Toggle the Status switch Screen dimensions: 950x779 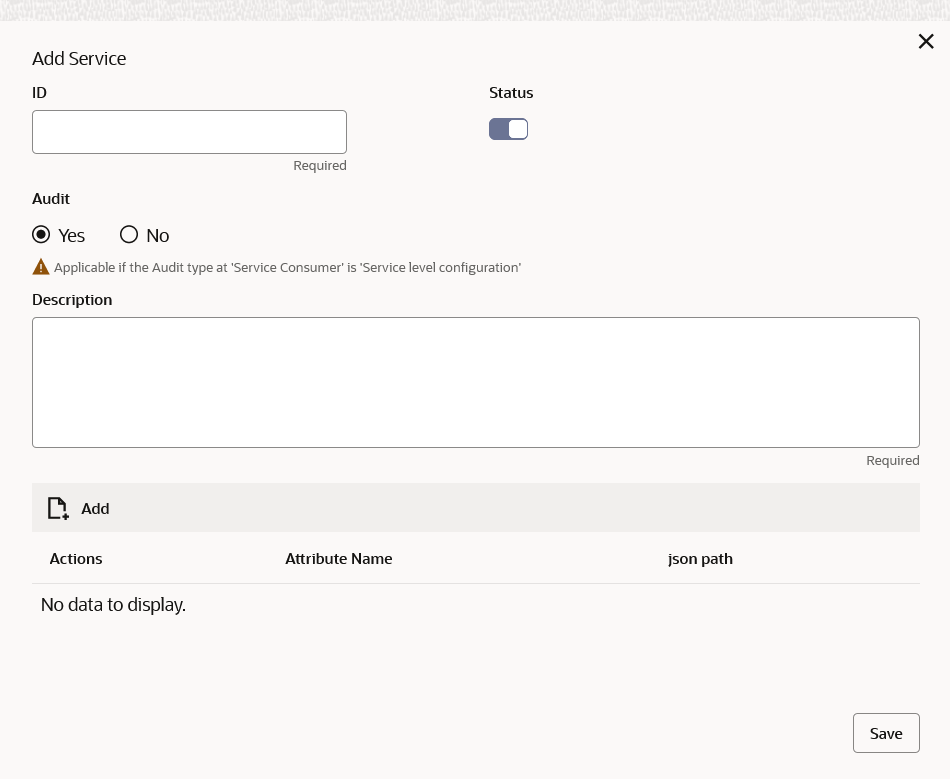coord(508,129)
